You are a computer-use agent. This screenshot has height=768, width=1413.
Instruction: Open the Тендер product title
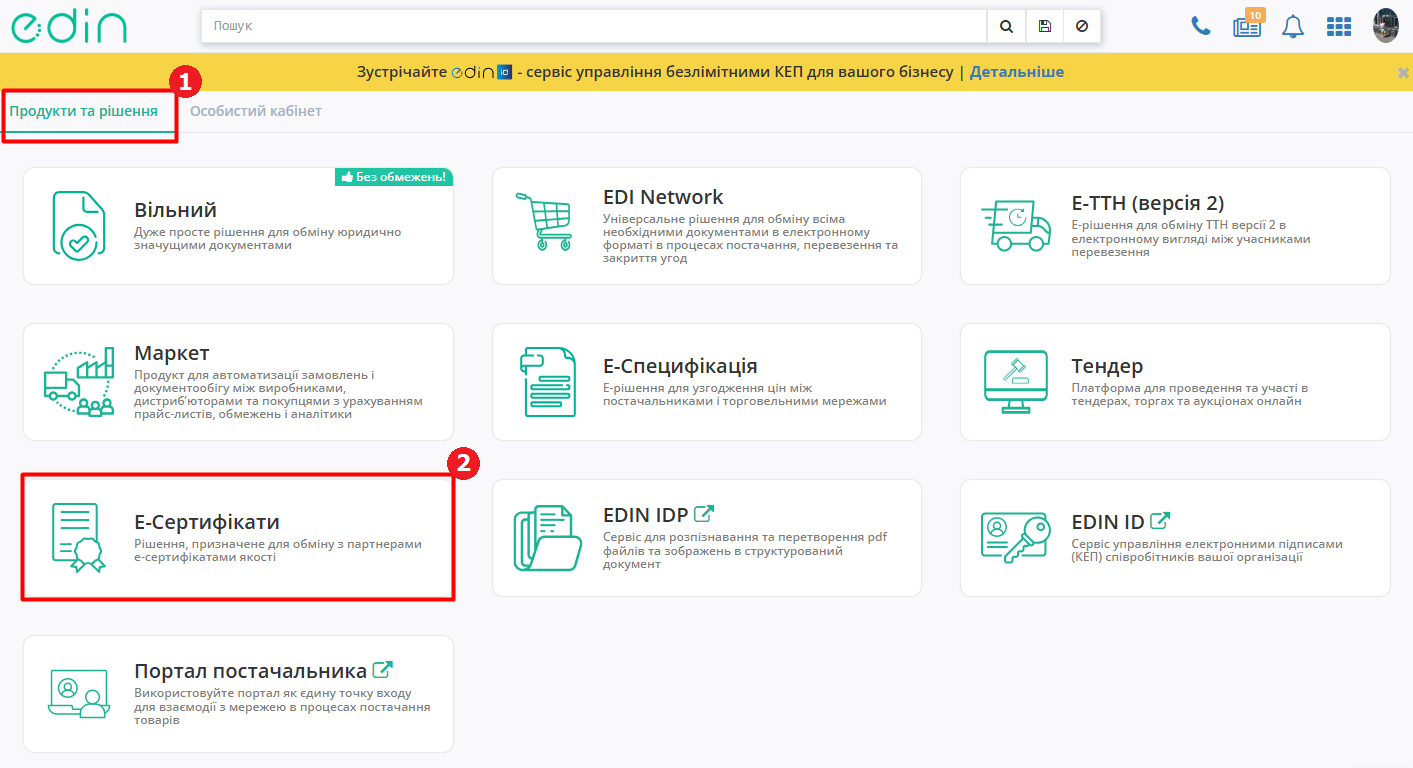pyautogui.click(x=1107, y=366)
